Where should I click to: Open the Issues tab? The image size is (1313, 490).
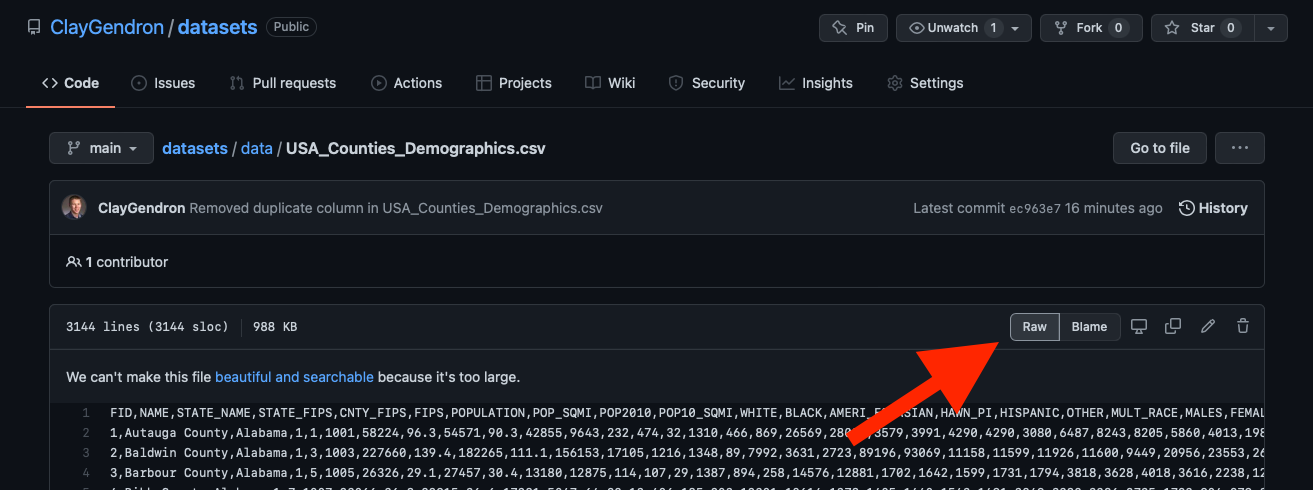[163, 83]
